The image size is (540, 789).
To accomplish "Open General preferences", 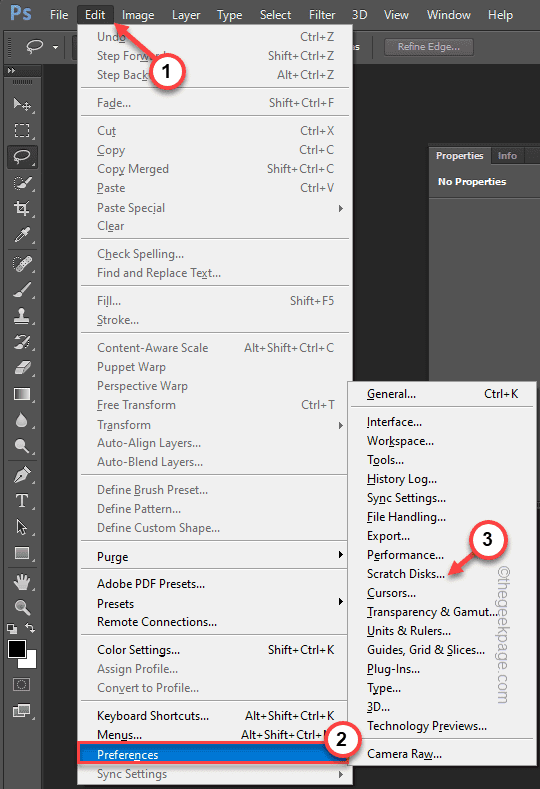I will [441, 394].
